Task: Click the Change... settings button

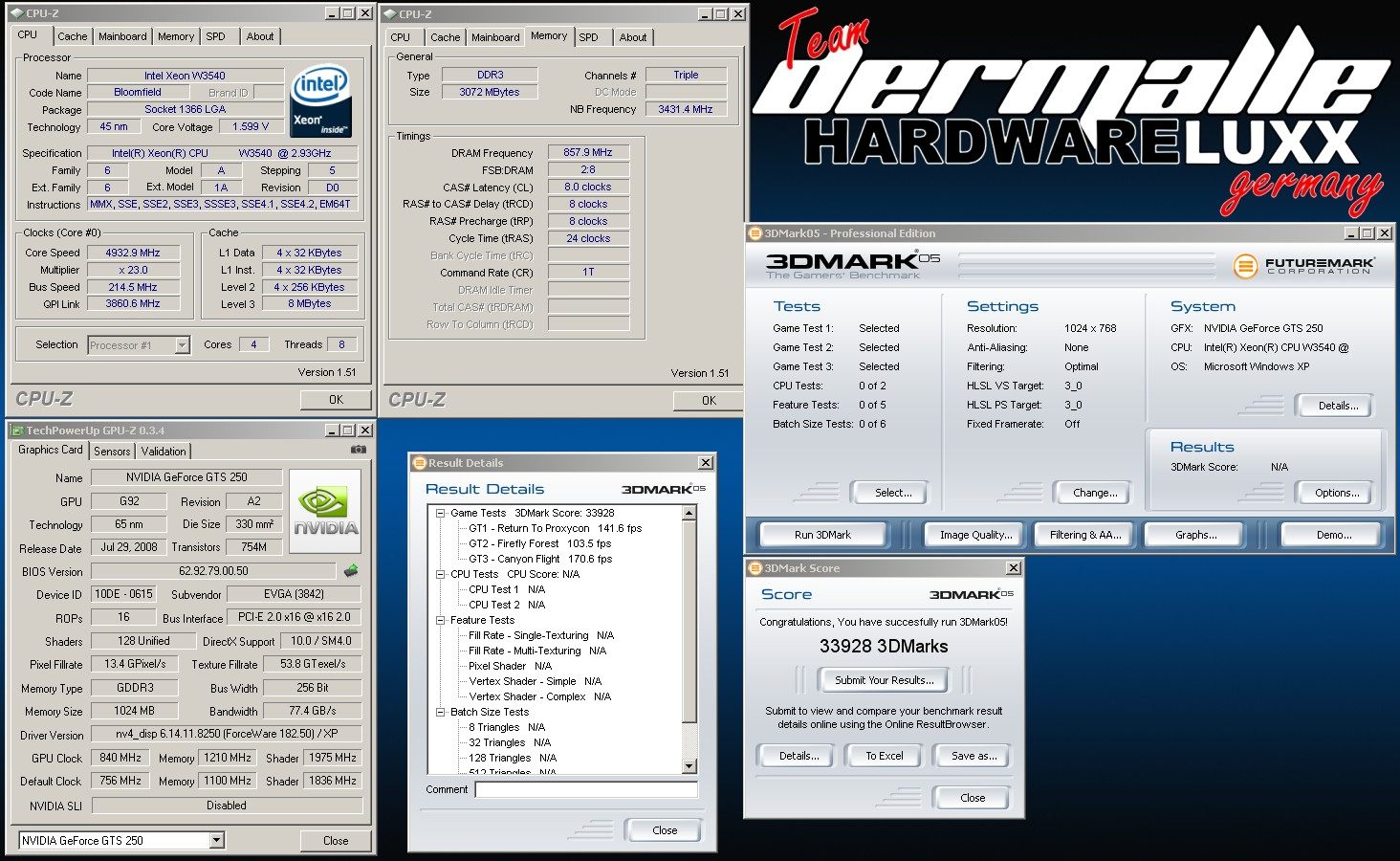Action: [x=1095, y=493]
